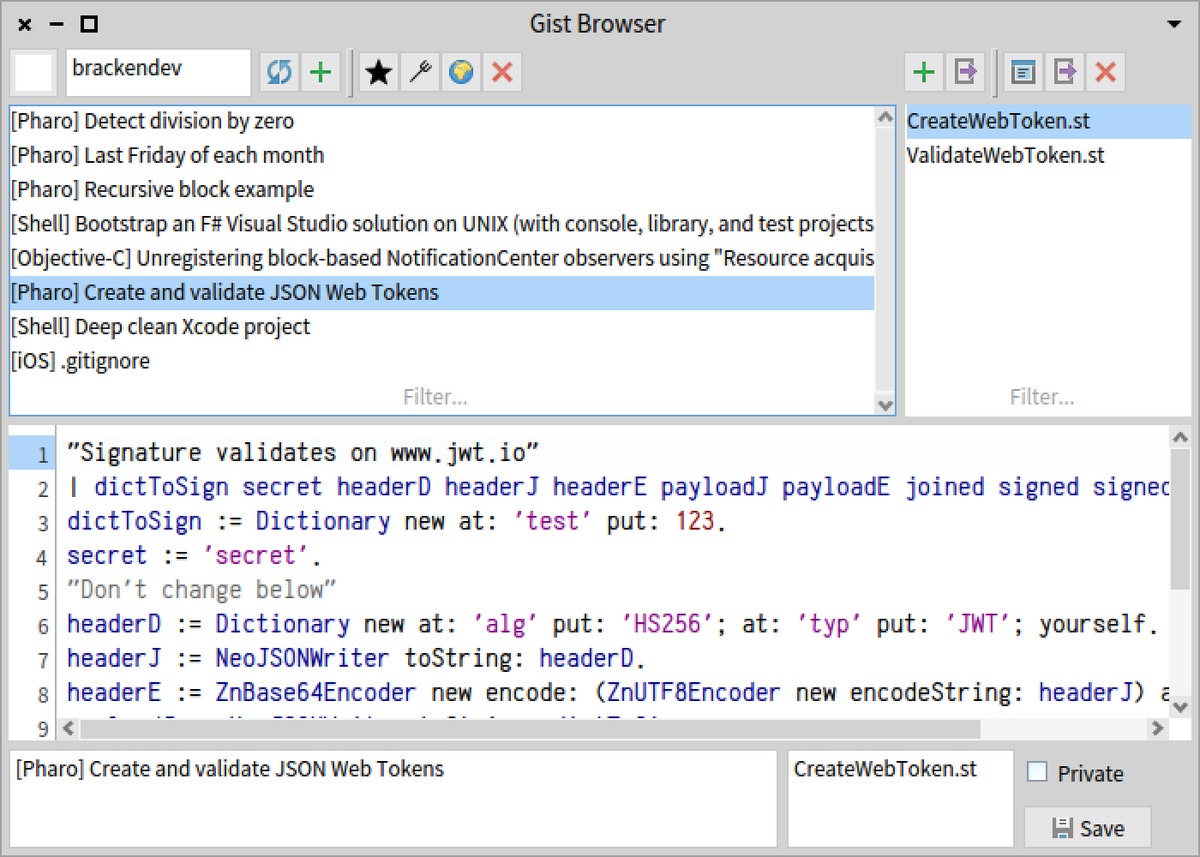1200x857 pixels.
Task: Click code line Signature validates on www.jwt.io
Action: 304,452
